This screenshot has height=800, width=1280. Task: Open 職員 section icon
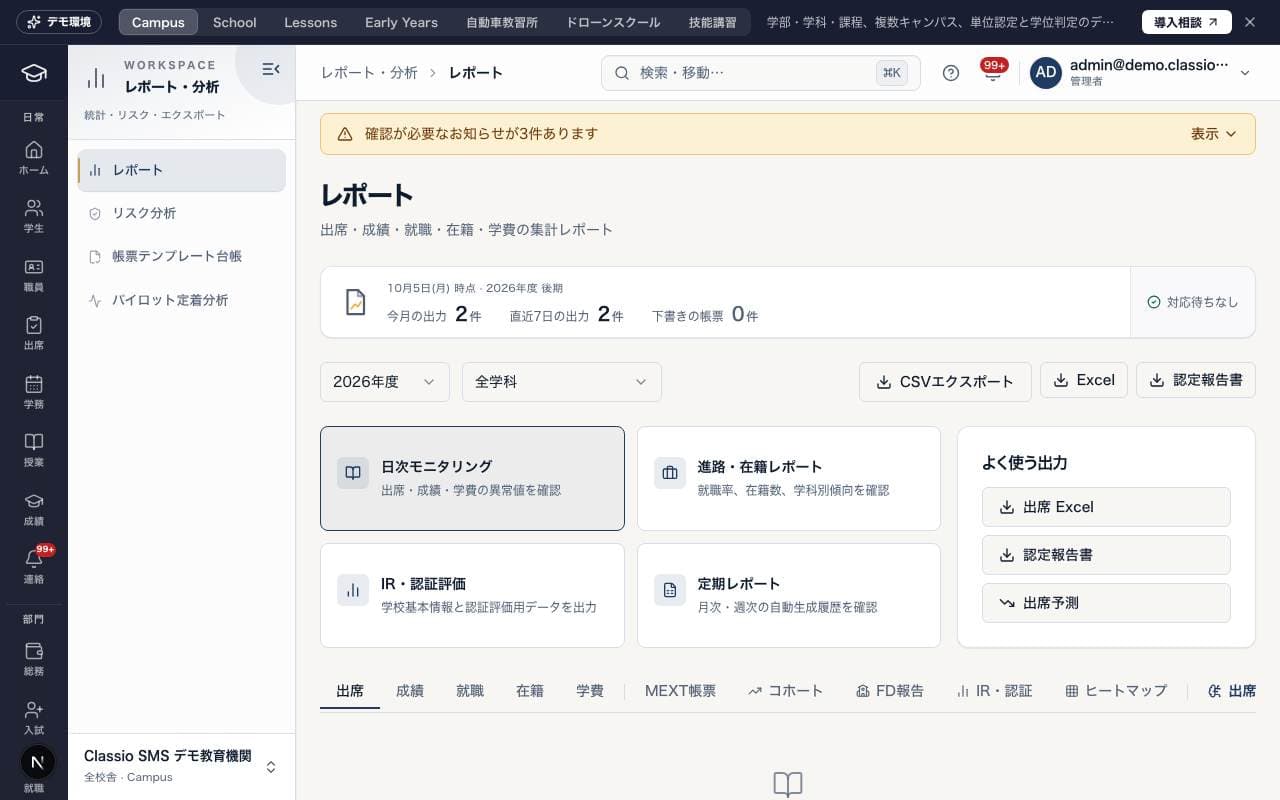click(x=33, y=275)
